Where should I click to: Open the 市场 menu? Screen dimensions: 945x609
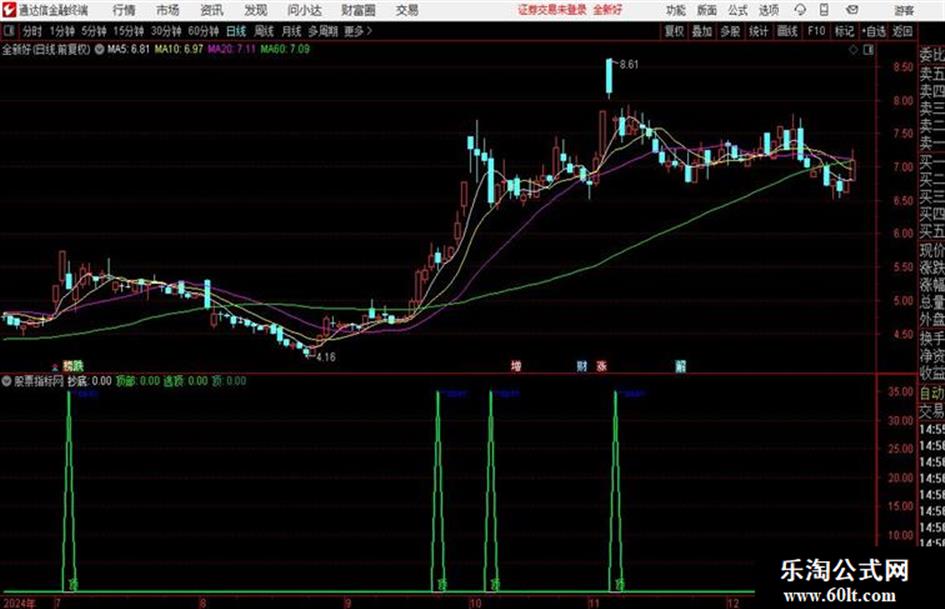tap(168, 10)
